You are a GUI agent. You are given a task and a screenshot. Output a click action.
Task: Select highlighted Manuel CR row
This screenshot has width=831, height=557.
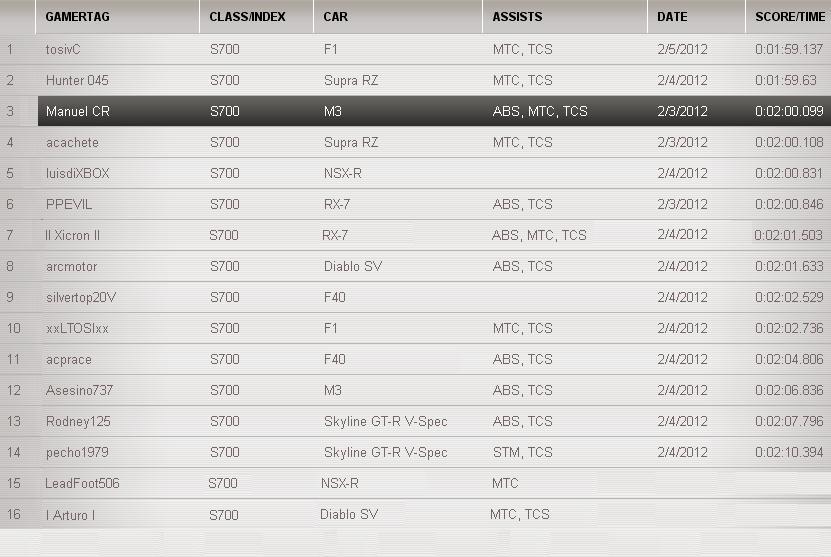coord(78,111)
